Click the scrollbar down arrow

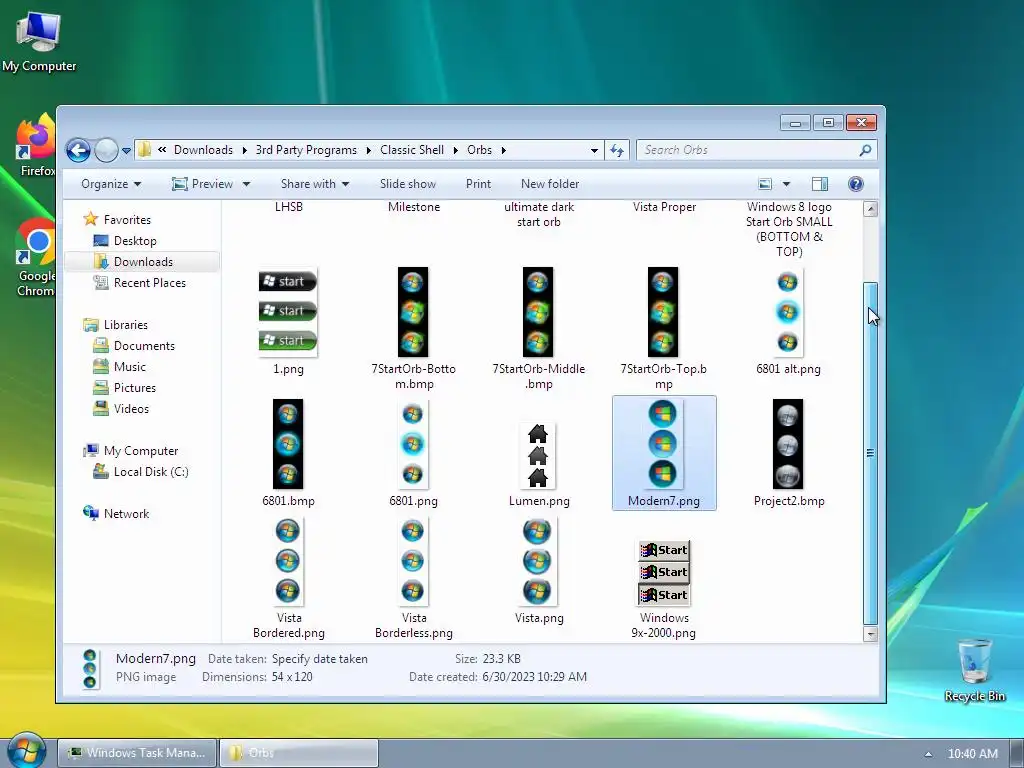[870, 633]
